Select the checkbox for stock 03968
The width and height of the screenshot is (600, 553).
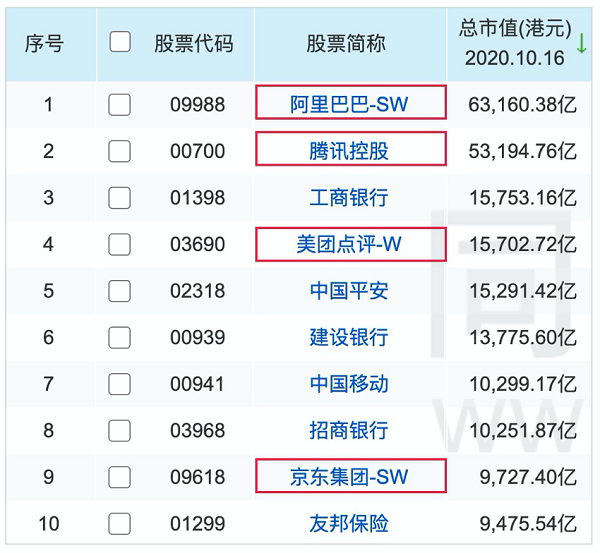point(120,430)
